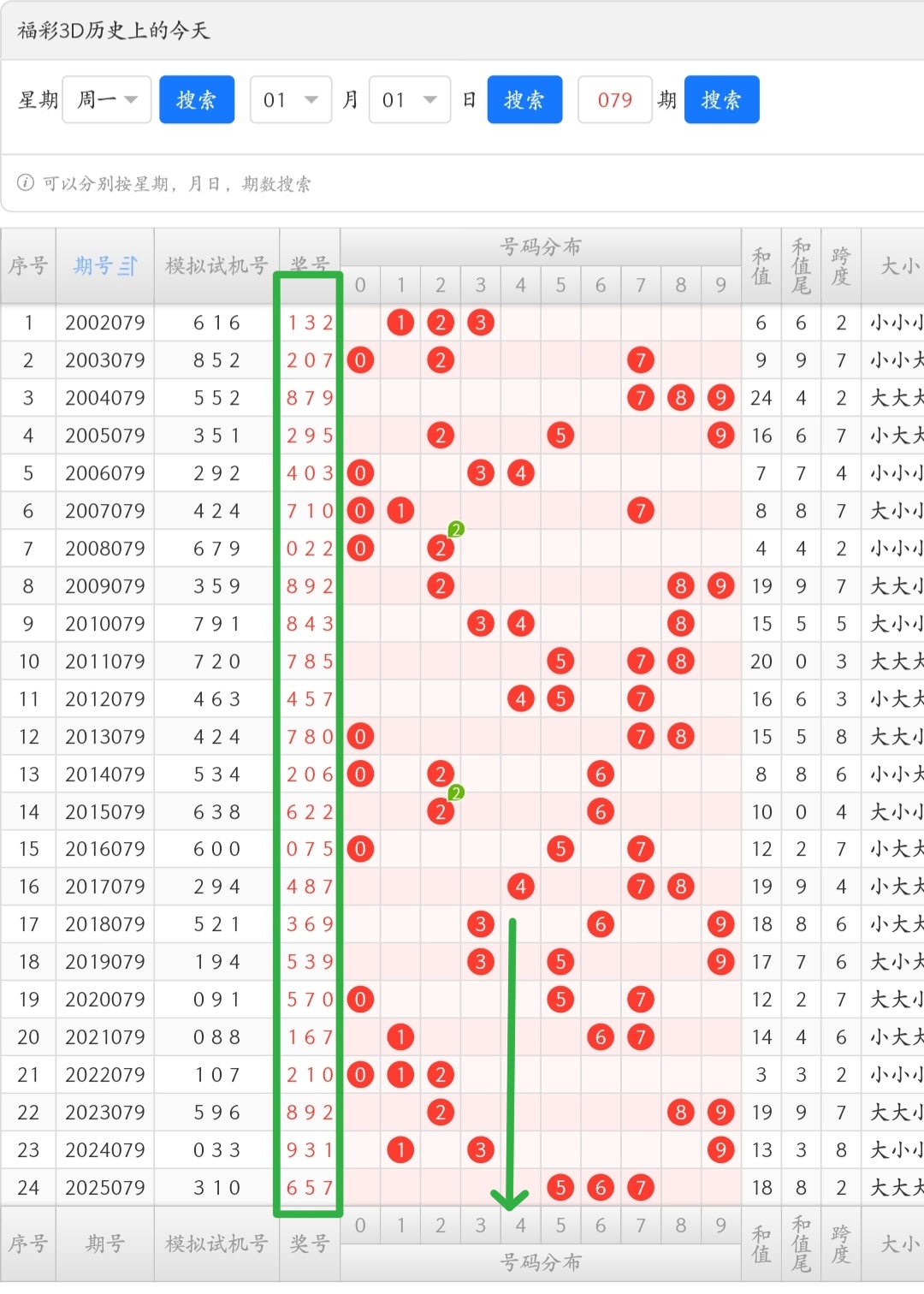Image resolution: width=924 pixels, height=1294 pixels.
Task: Click the bottom 期号 footer header
Action: coord(105,1244)
